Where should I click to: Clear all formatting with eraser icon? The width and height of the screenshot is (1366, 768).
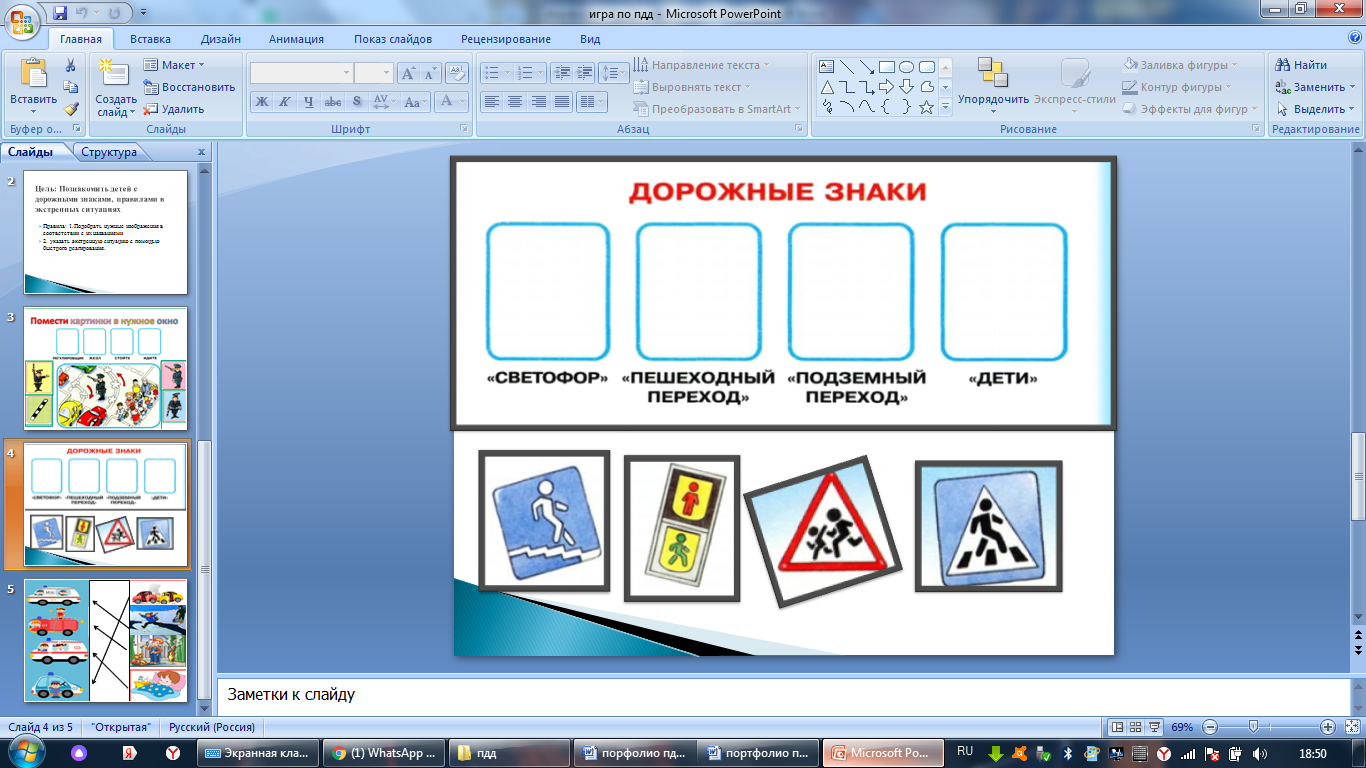[457, 73]
